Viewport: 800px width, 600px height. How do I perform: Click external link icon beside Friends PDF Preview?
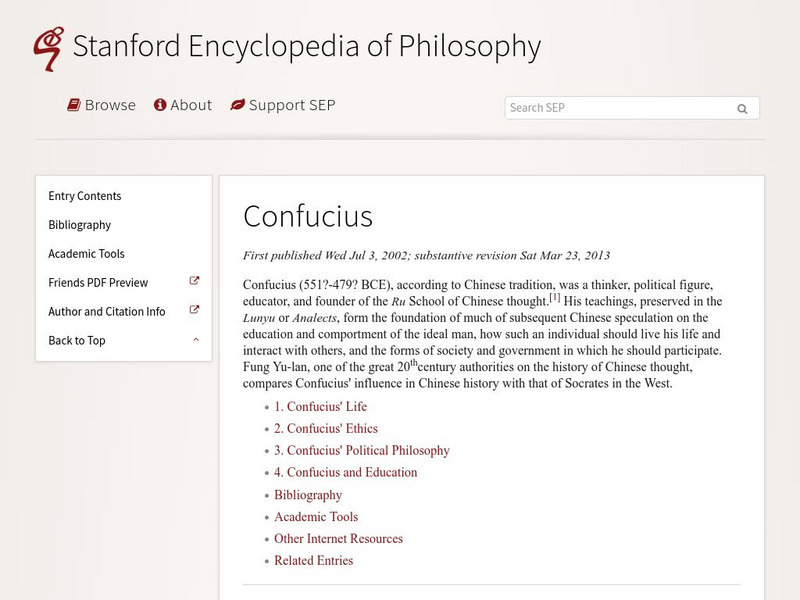pyautogui.click(x=195, y=282)
